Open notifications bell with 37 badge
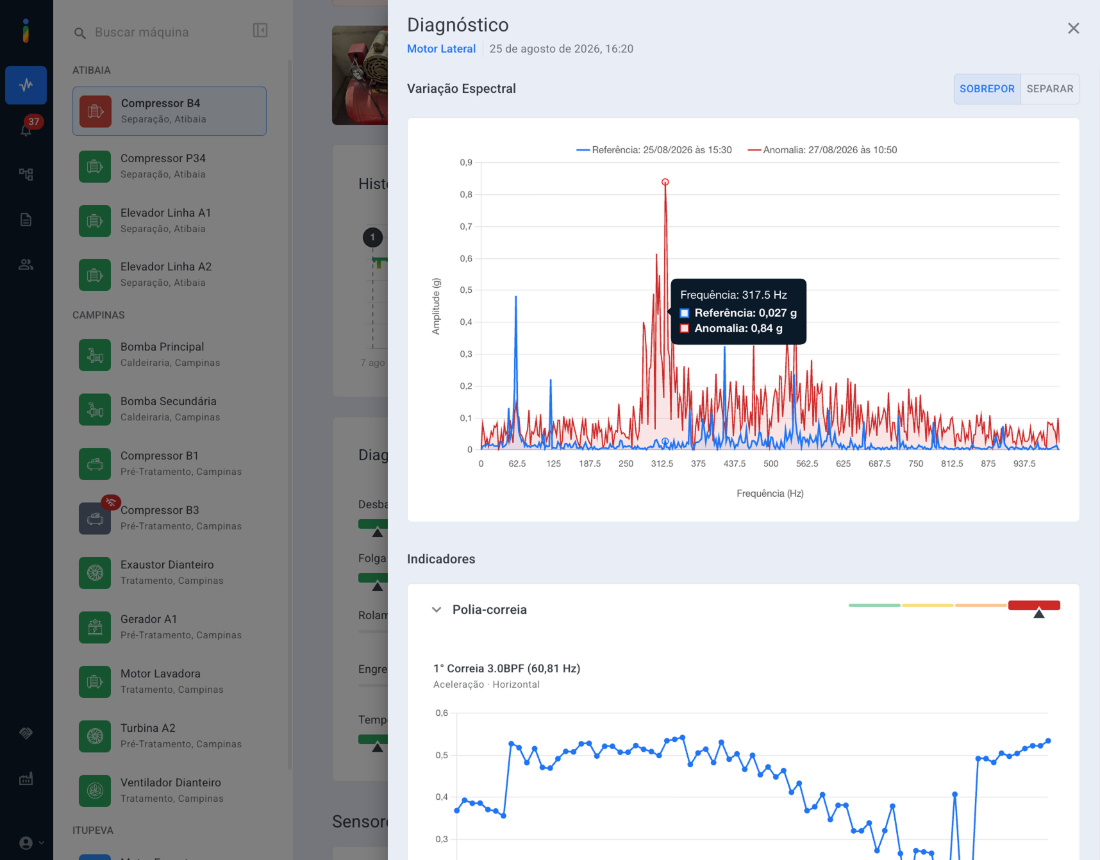Screen dimensions: 1100x860 tap(27, 128)
